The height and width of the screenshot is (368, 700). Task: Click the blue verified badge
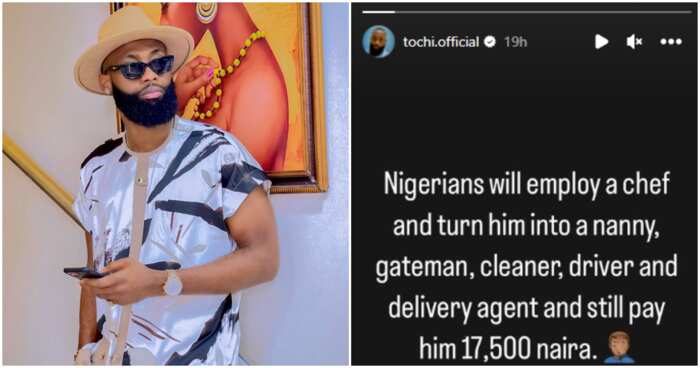click(x=490, y=42)
